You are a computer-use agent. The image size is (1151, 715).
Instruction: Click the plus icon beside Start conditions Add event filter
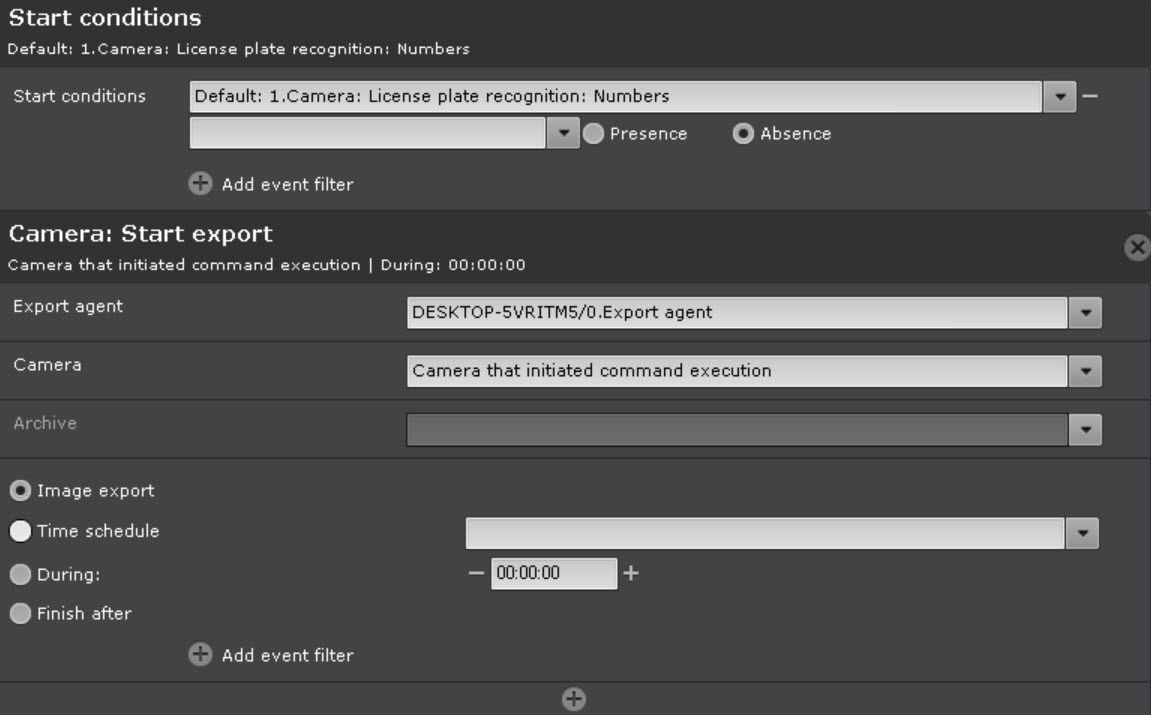click(x=201, y=184)
